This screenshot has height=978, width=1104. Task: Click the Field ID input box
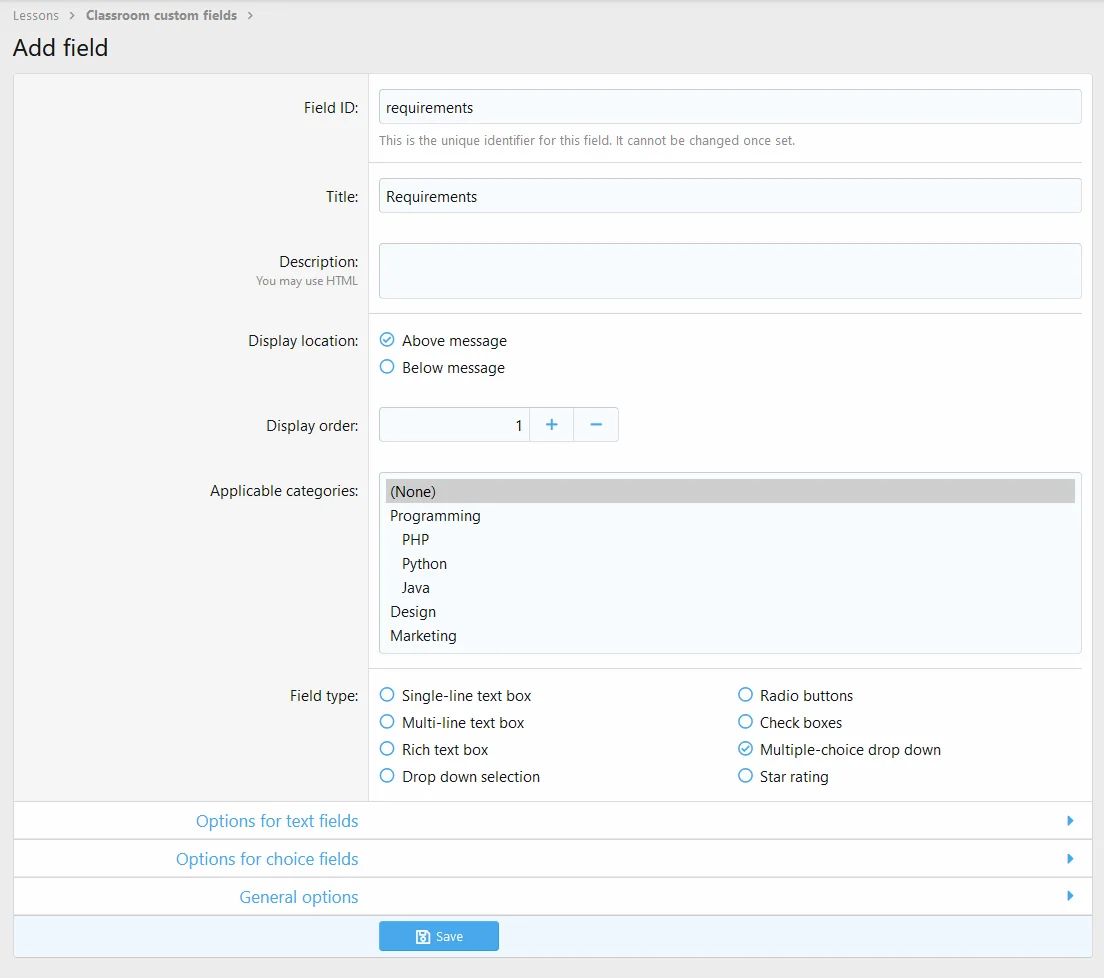(730, 107)
